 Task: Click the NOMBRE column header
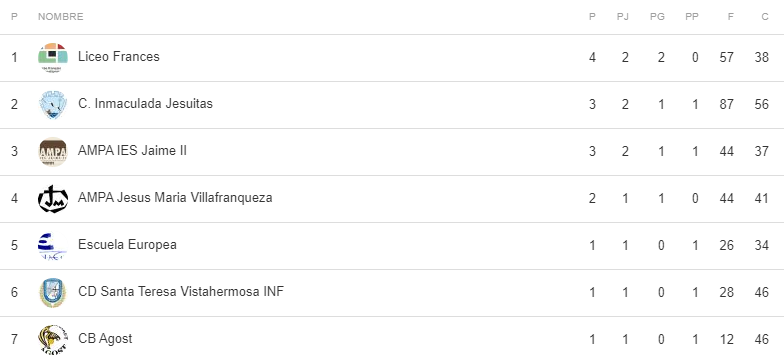coord(60,17)
